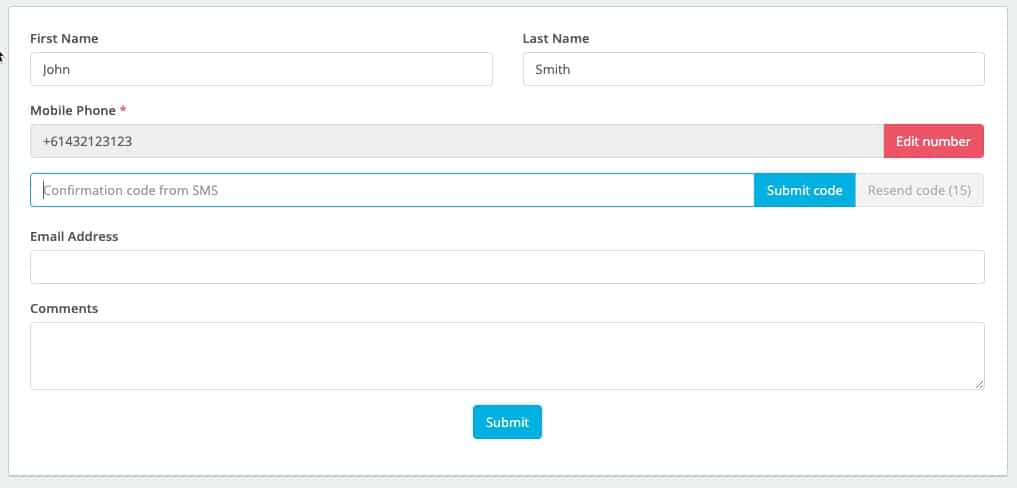
Task: Click the Email Address label
Action: click(74, 236)
